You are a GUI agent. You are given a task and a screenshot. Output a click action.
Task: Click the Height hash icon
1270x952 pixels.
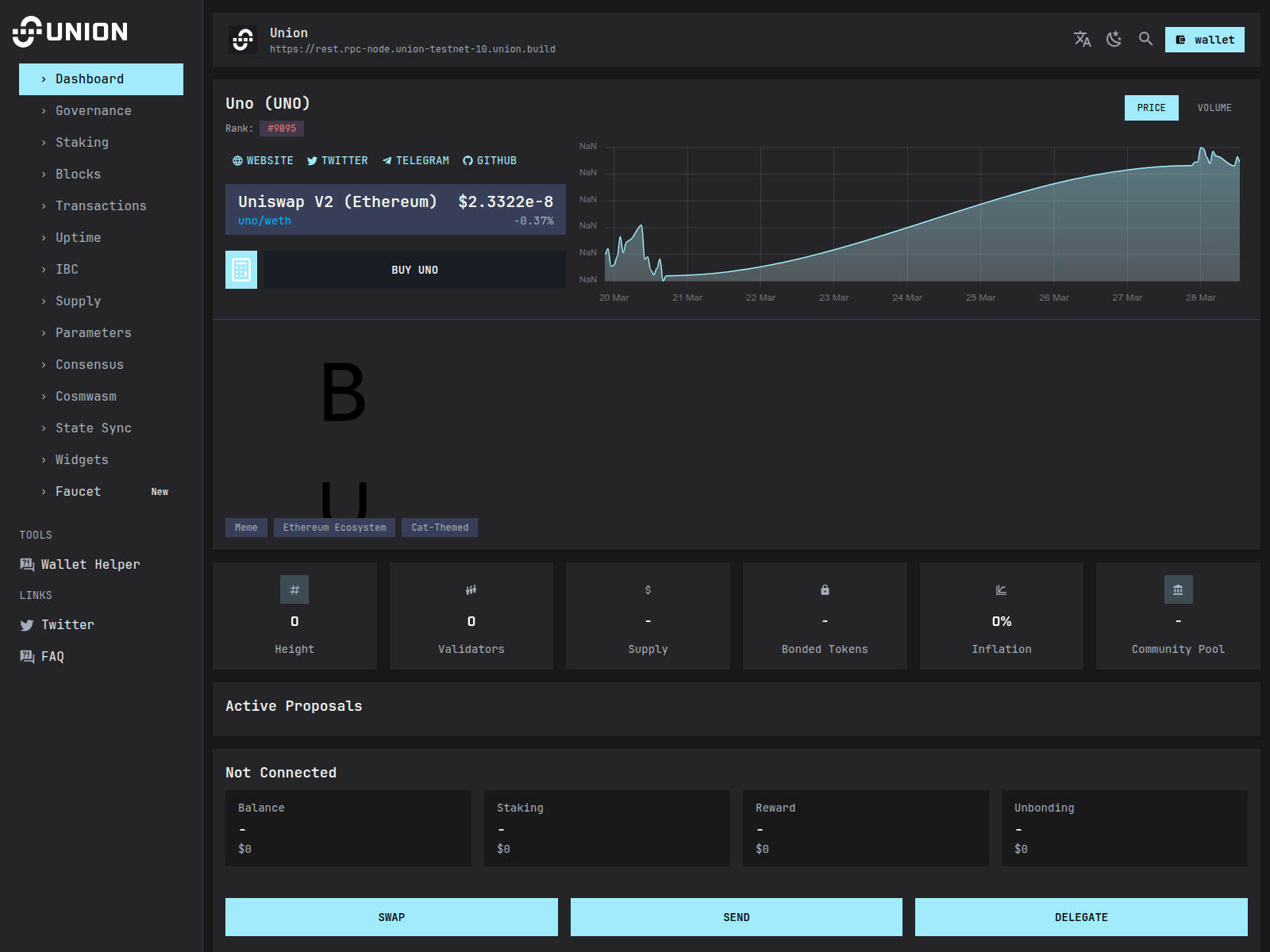click(294, 589)
